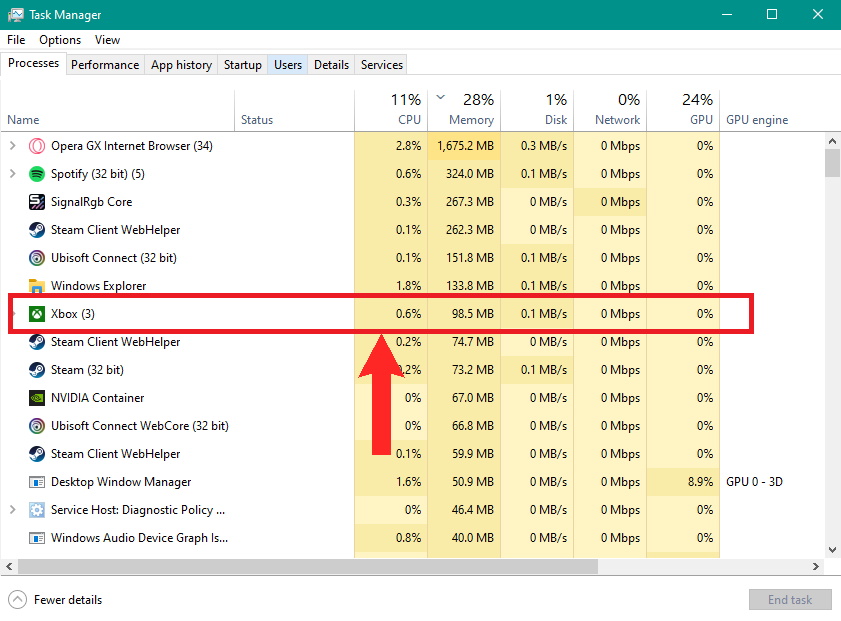The height and width of the screenshot is (621, 841).
Task: Switch to the Performance tab
Action: point(105,65)
